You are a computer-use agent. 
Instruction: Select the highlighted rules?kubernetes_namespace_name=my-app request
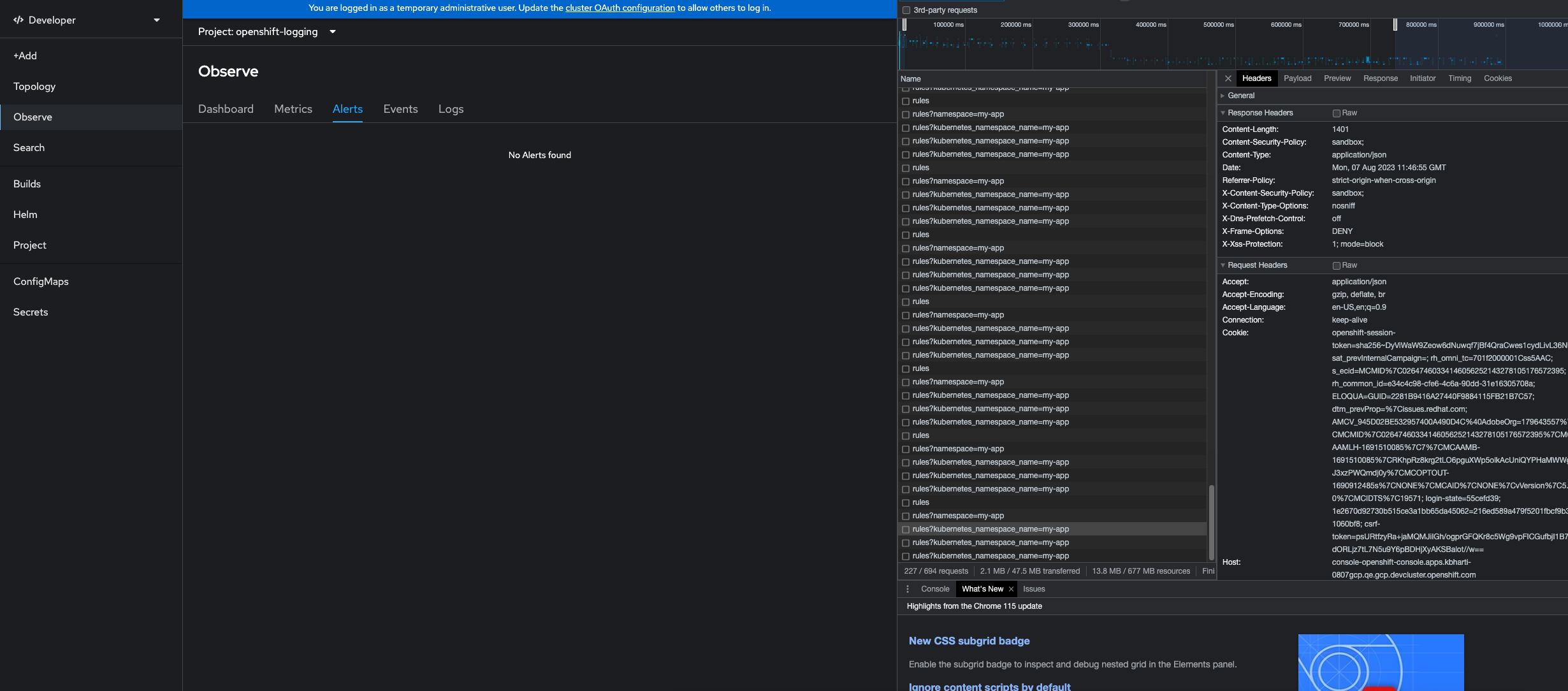[990, 529]
